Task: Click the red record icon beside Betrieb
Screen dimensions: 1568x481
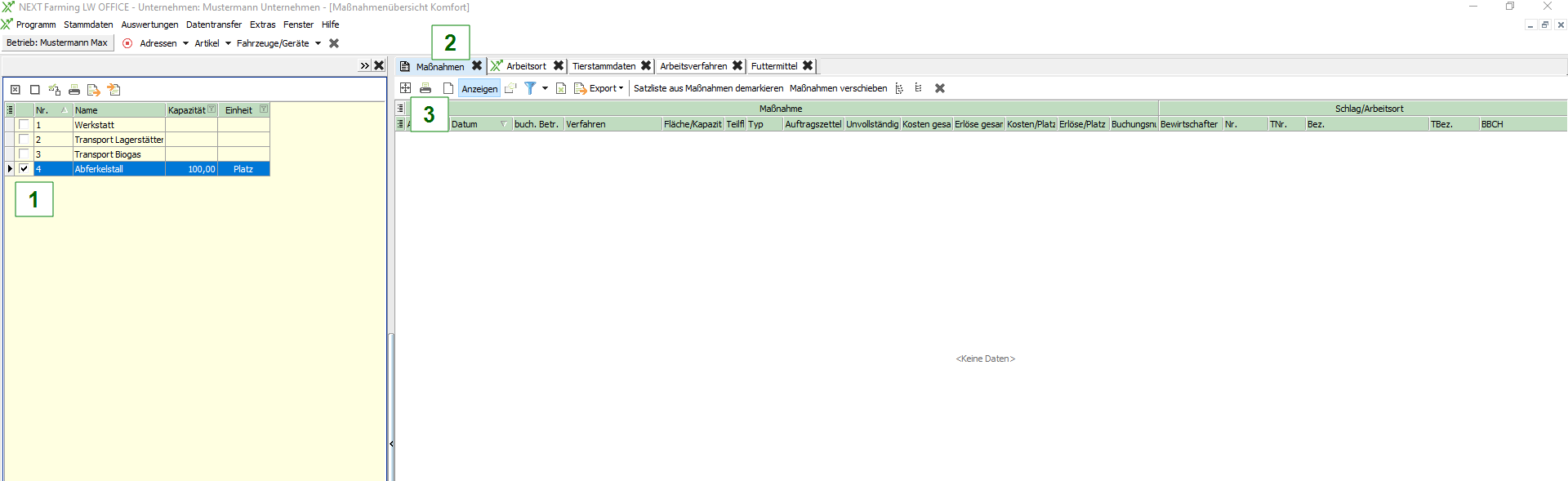Action: pos(127,43)
